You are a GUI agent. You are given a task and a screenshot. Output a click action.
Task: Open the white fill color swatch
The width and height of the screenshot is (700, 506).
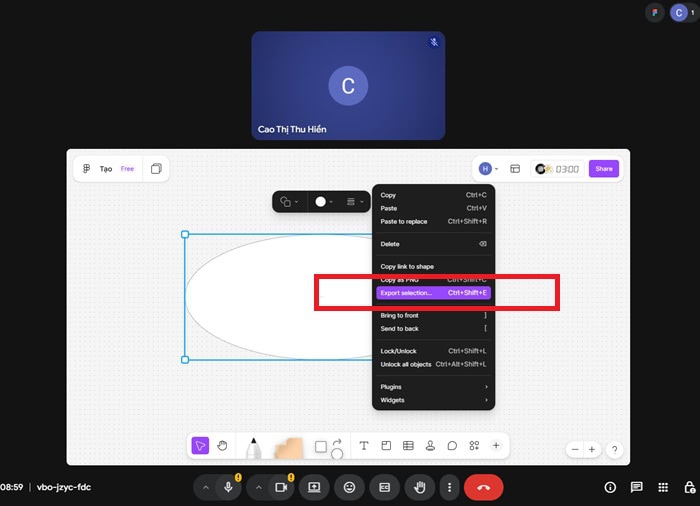pos(322,202)
